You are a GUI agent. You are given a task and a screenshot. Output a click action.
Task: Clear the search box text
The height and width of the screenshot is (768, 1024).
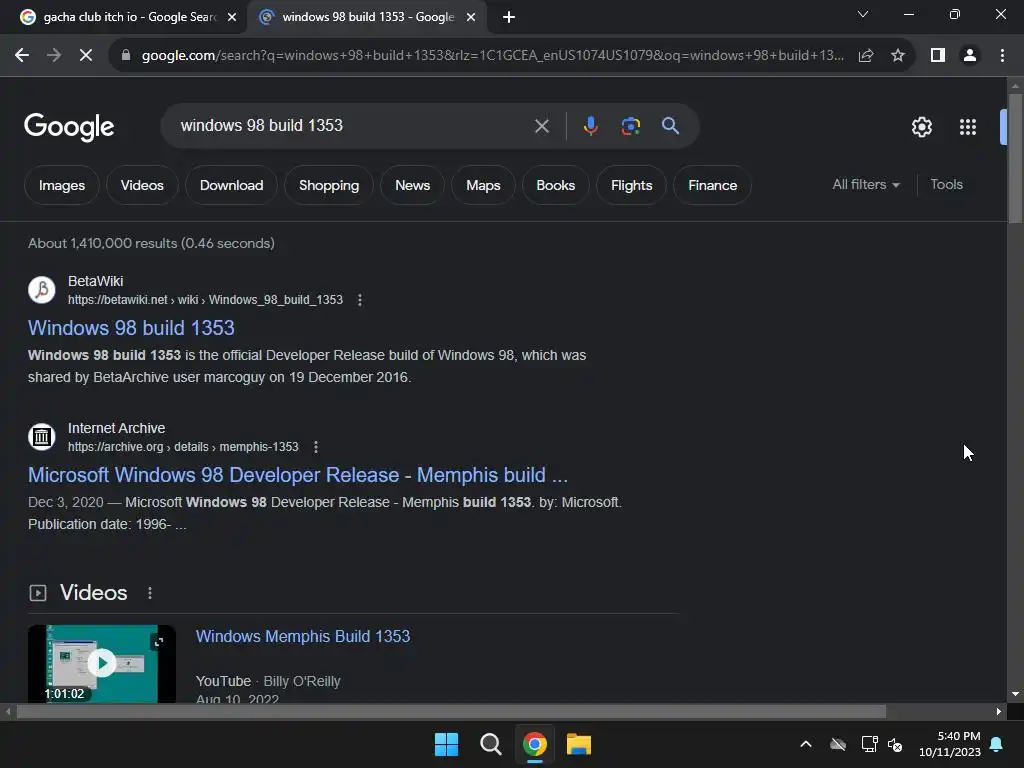(541, 126)
